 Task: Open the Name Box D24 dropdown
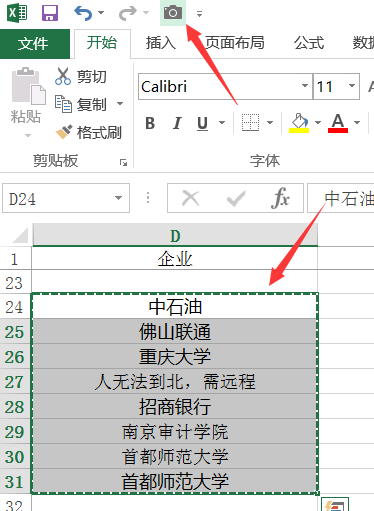[x=118, y=198]
